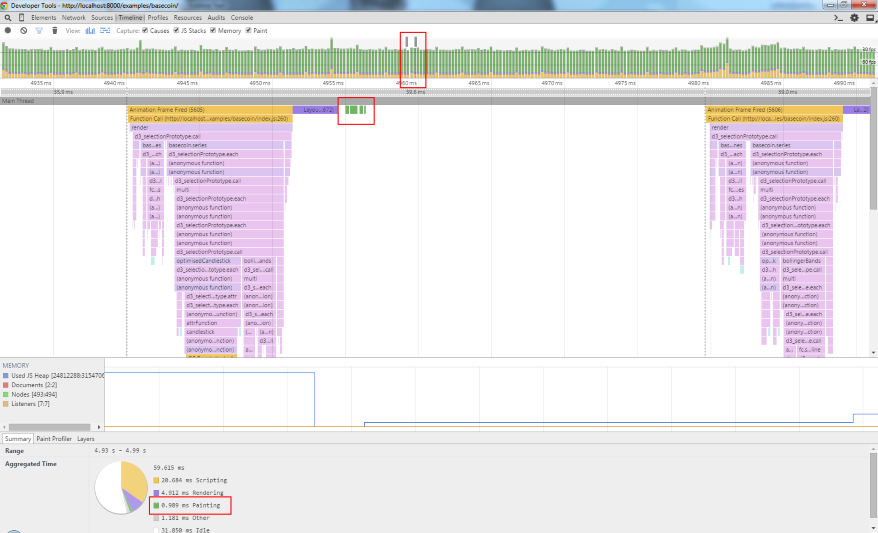
Task: Uncheck the Causes capture checkbox
Action: (x=146, y=31)
